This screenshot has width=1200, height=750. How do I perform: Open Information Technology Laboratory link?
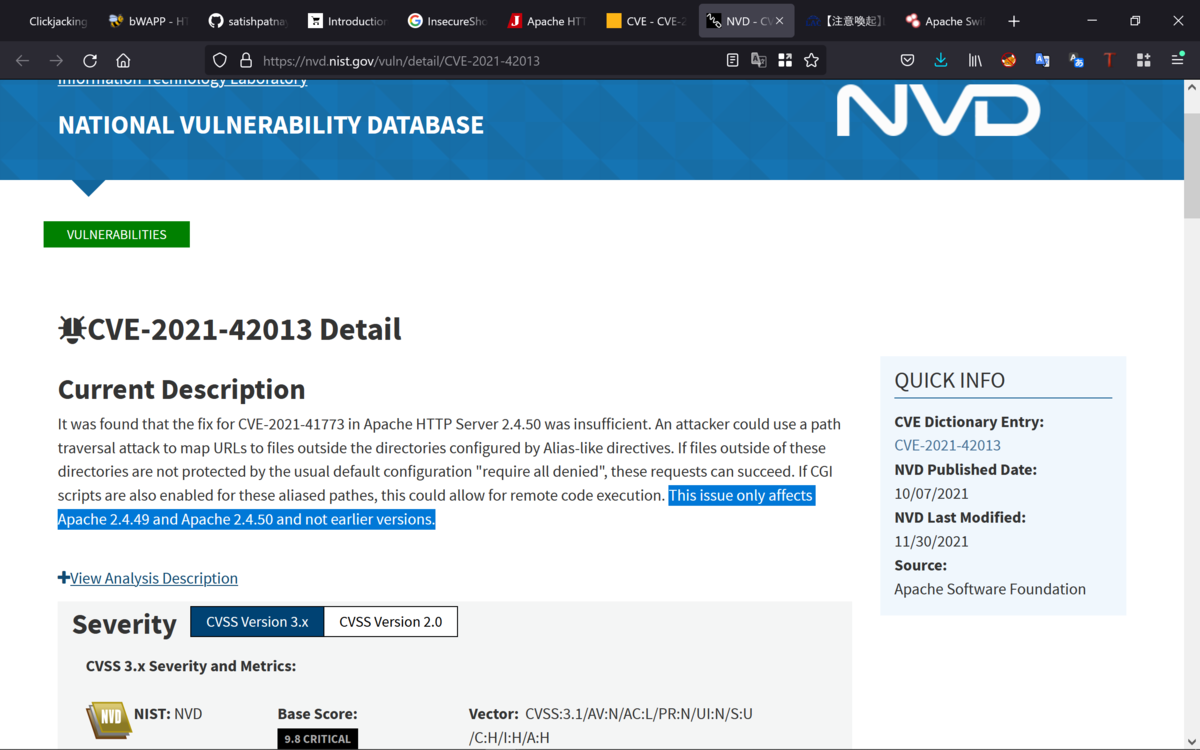click(x=183, y=80)
